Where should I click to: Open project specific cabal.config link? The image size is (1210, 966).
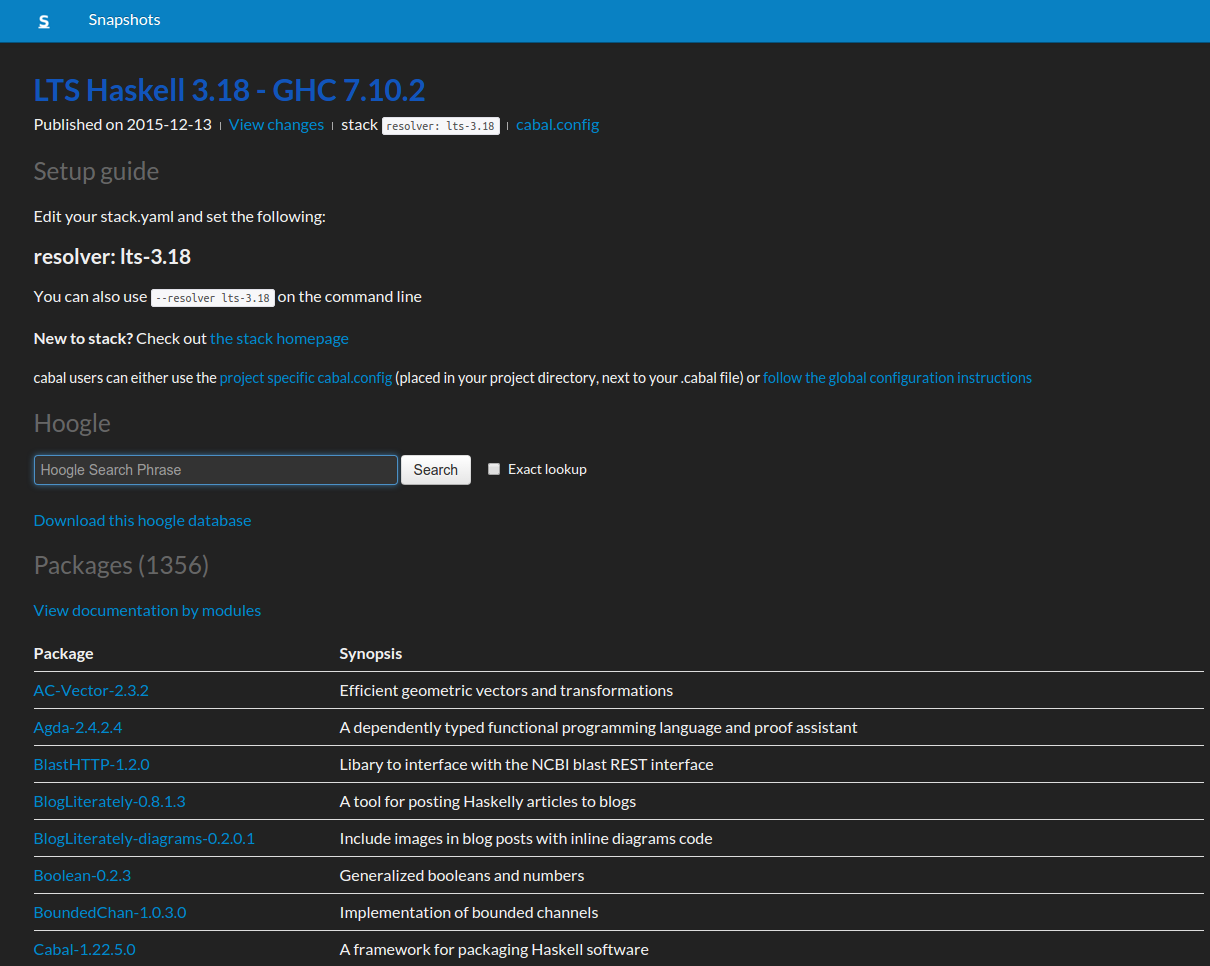[x=306, y=378]
